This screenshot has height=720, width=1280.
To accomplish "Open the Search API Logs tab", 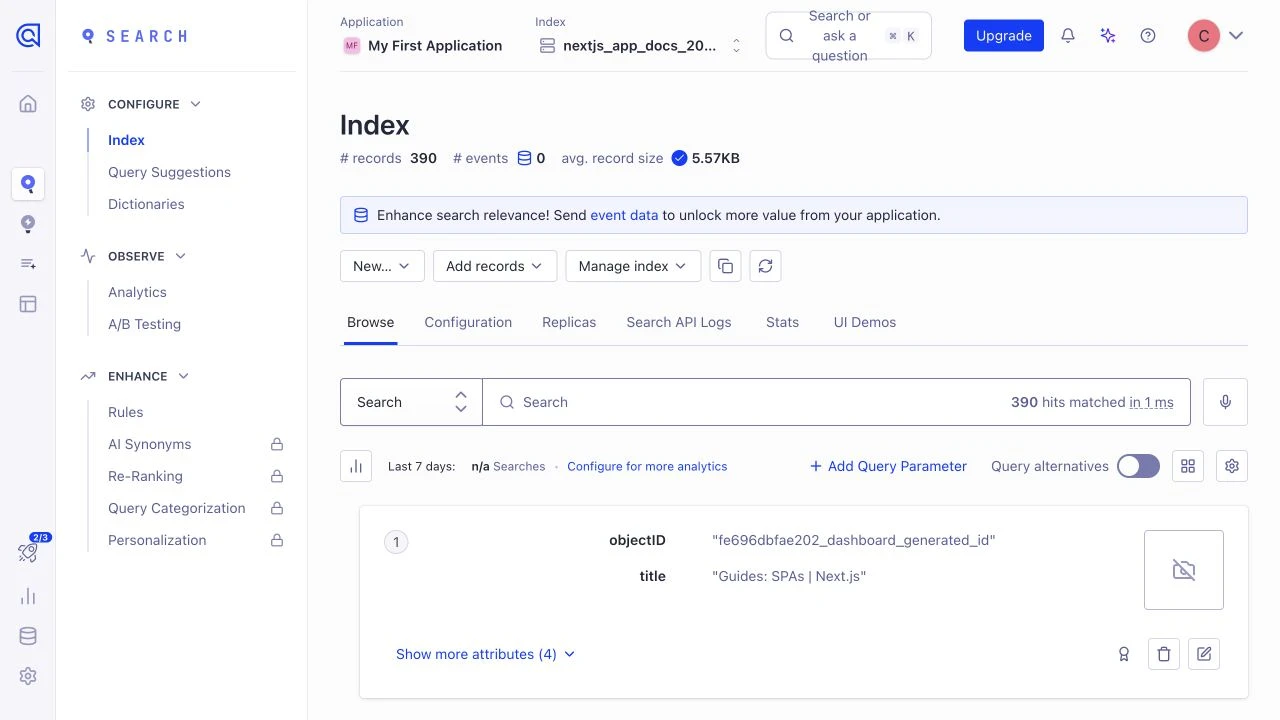I will click(679, 322).
